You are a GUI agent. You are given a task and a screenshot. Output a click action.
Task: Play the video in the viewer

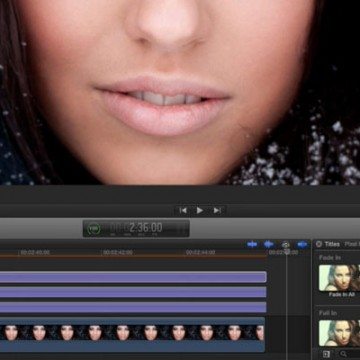pyautogui.click(x=200, y=210)
